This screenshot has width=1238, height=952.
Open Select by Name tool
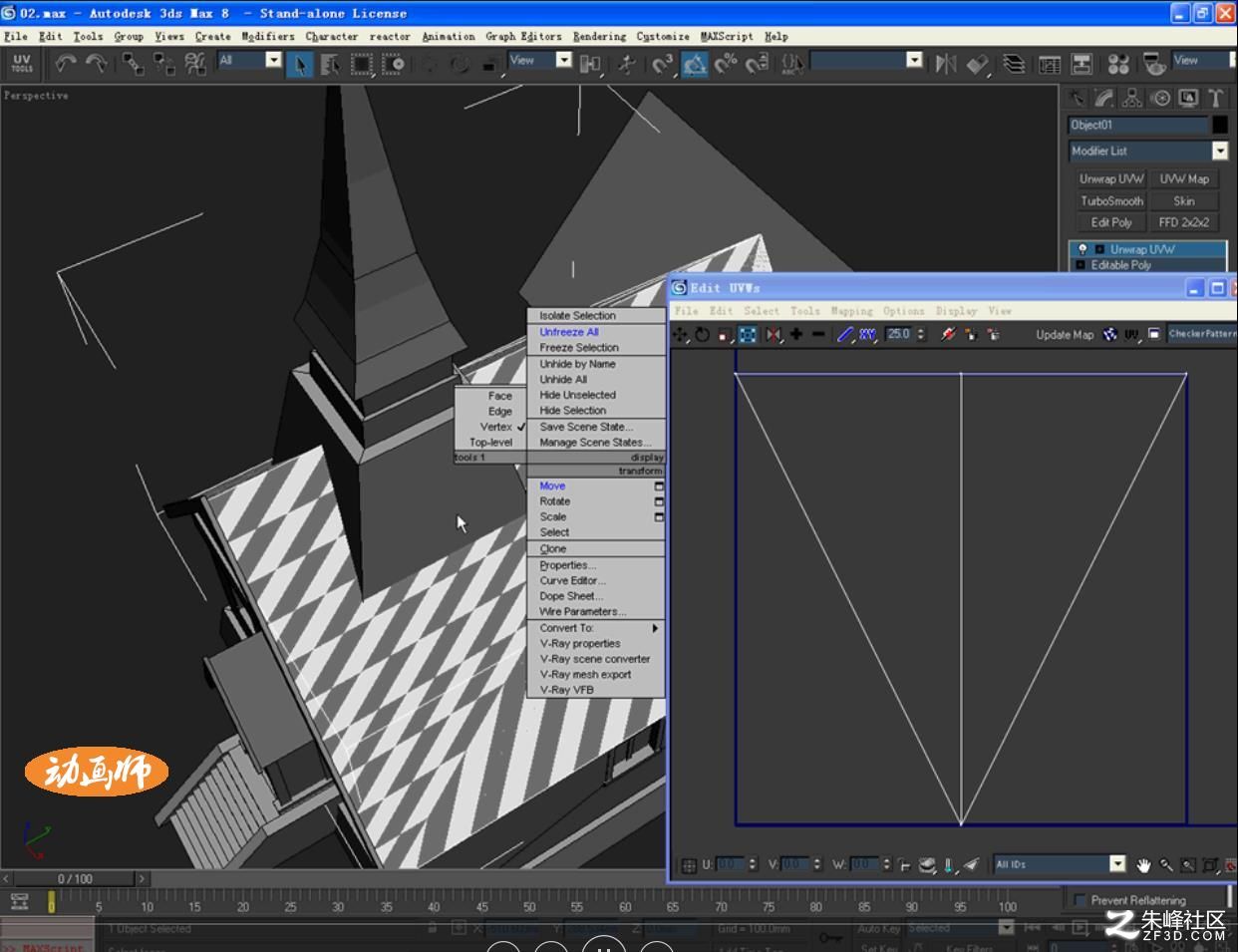(x=330, y=65)
